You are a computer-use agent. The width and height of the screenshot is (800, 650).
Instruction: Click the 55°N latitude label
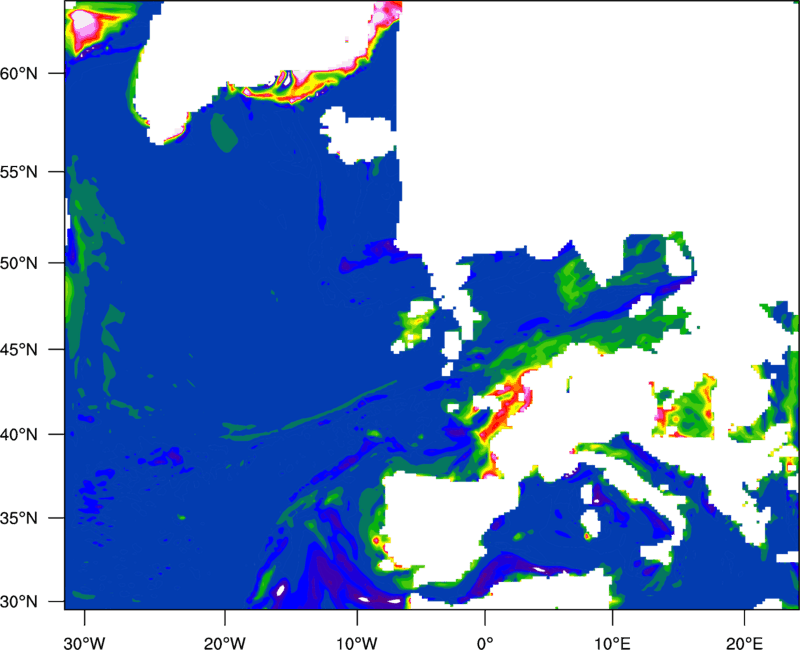tap(19, 172)
